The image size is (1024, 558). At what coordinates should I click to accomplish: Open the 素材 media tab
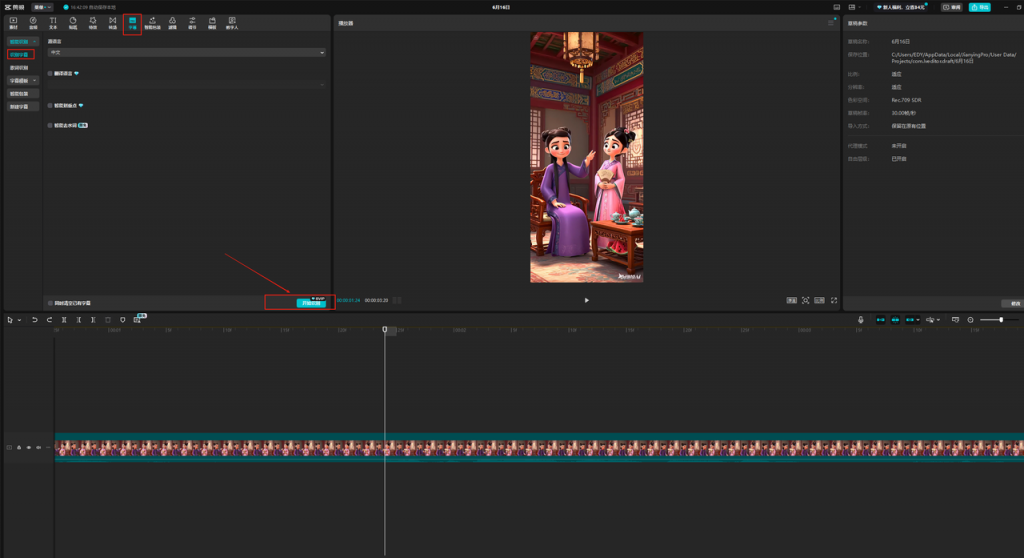click(x=13, y=23)
